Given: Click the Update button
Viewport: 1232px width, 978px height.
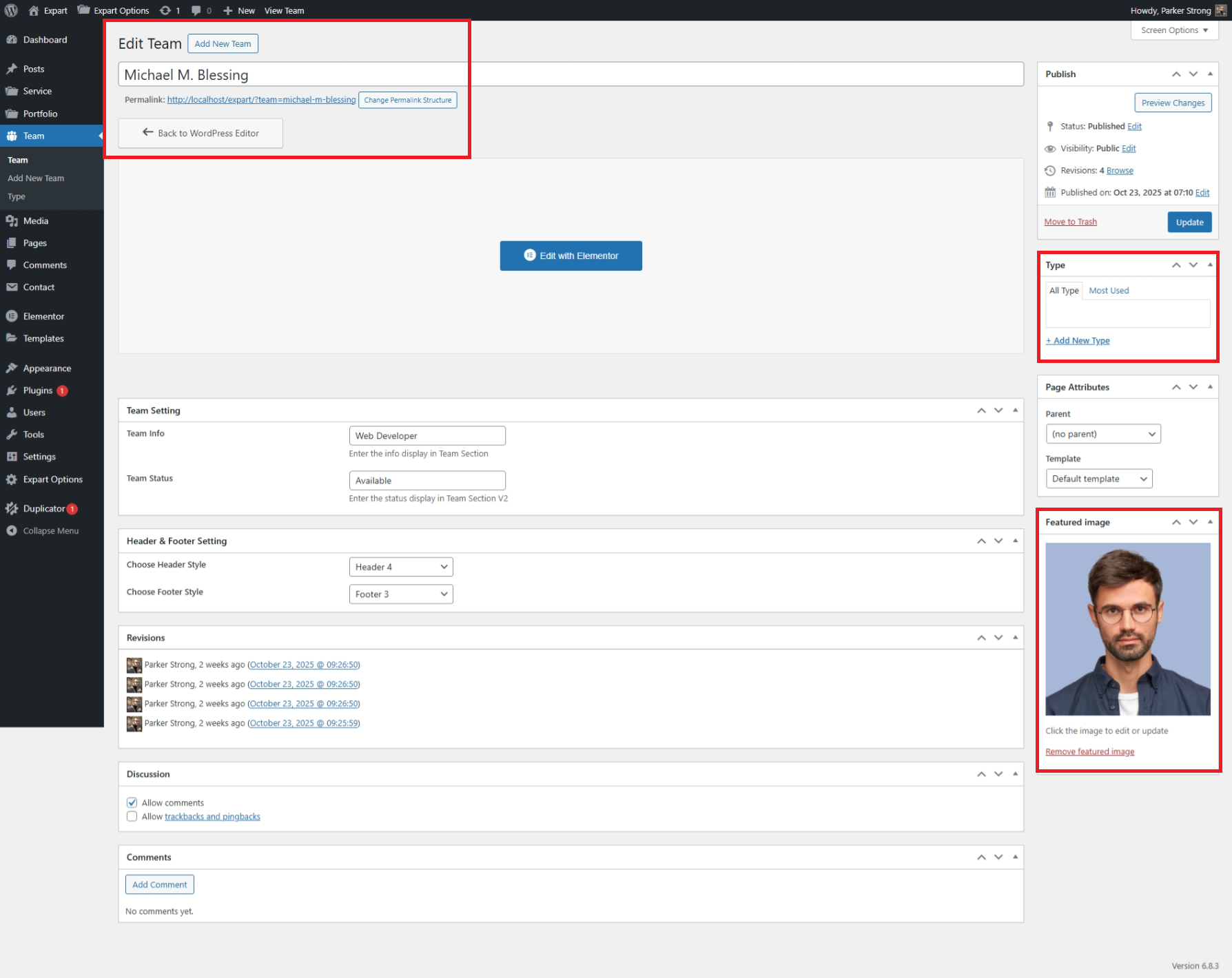Looking at the screenshot, I should [1189, 222].
